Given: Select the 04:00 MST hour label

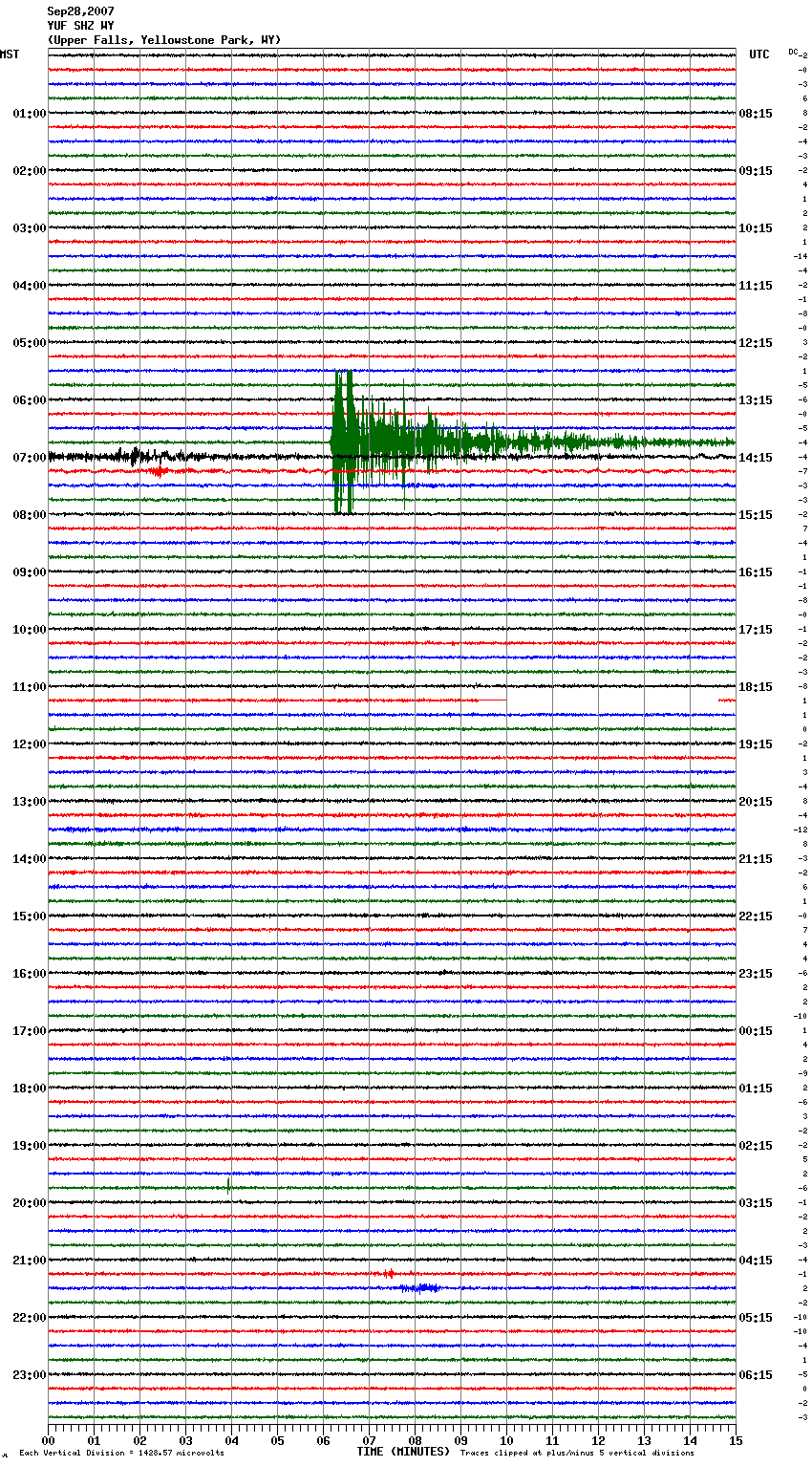Looking at the screenshot, I should (30, 286).
